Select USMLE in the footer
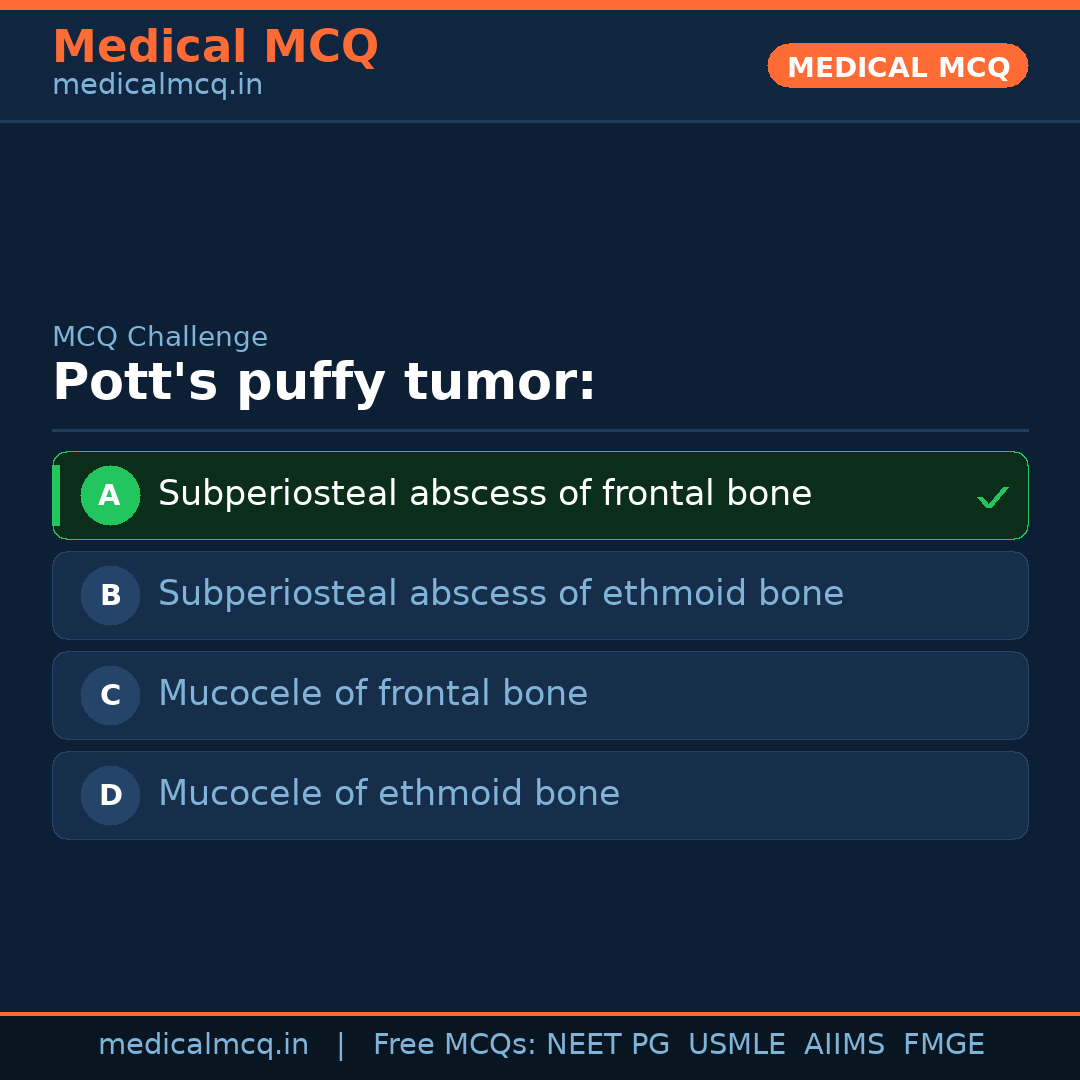Screen dimensions: 1080x1080 pos(736,1045)
